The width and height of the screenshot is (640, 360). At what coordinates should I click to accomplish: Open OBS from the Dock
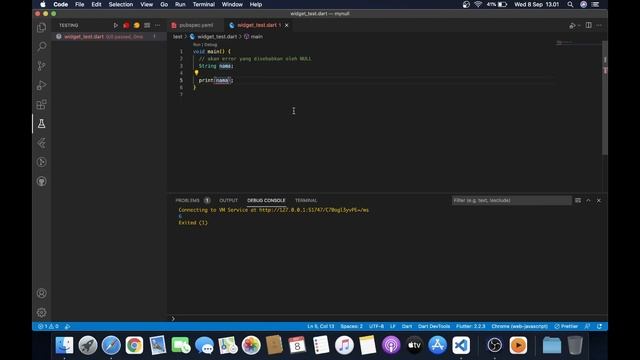pyautogui.click(x=495, y=345)
